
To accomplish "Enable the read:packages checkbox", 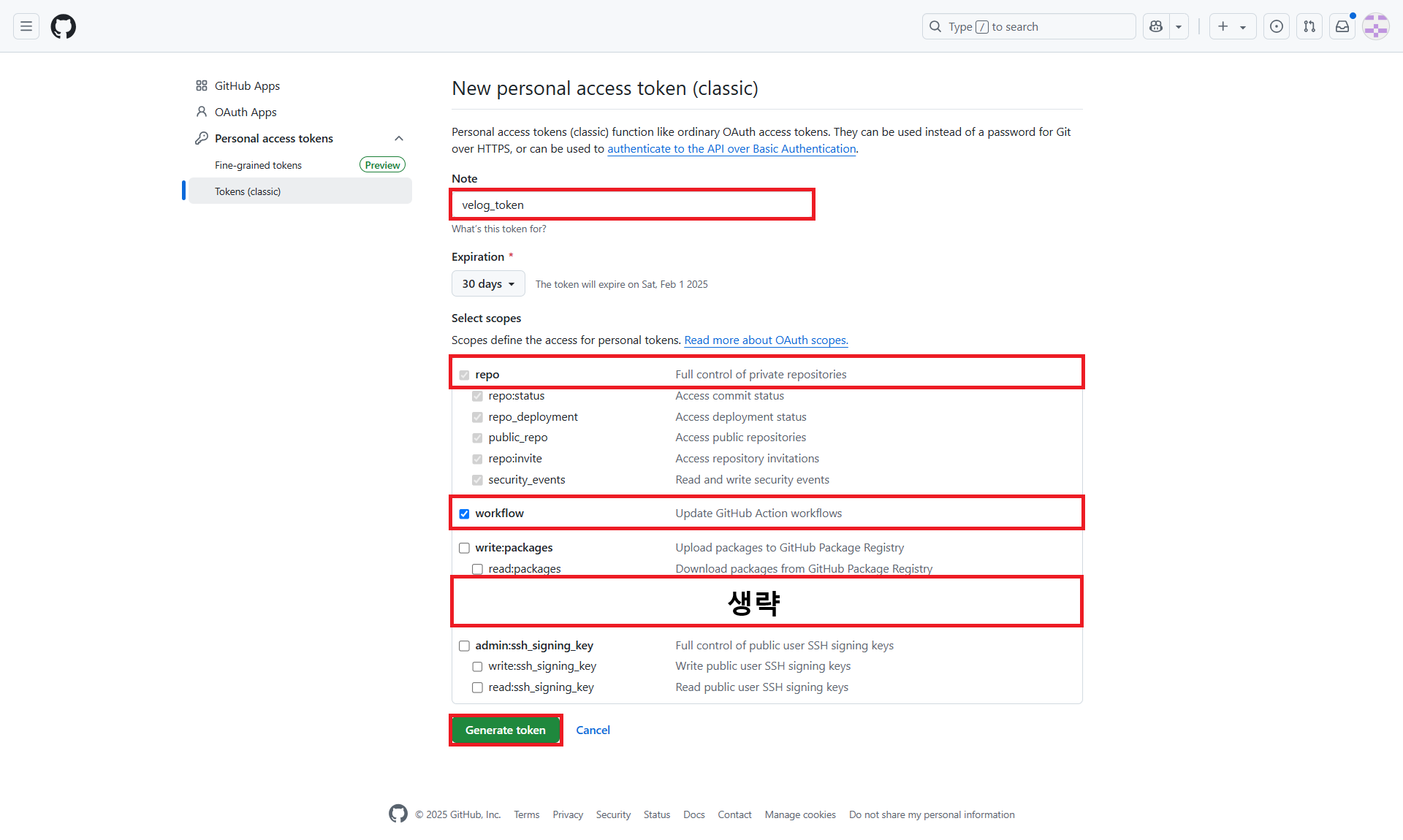I will [477, 569].
